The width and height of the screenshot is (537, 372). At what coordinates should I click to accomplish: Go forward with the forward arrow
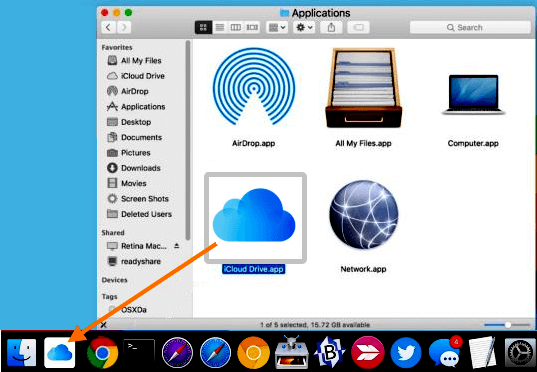pos(124,27)
